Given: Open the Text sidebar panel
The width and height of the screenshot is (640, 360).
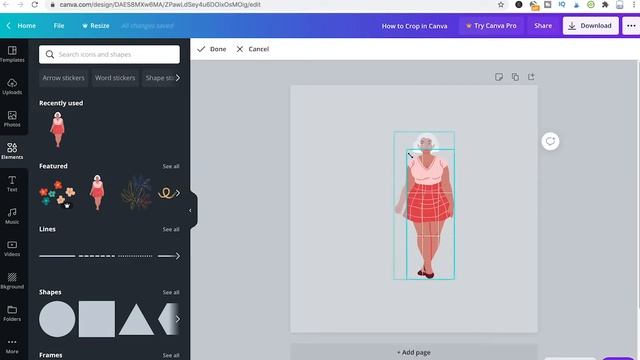Looking at the screenshot, I should click(x=12, y=184).
